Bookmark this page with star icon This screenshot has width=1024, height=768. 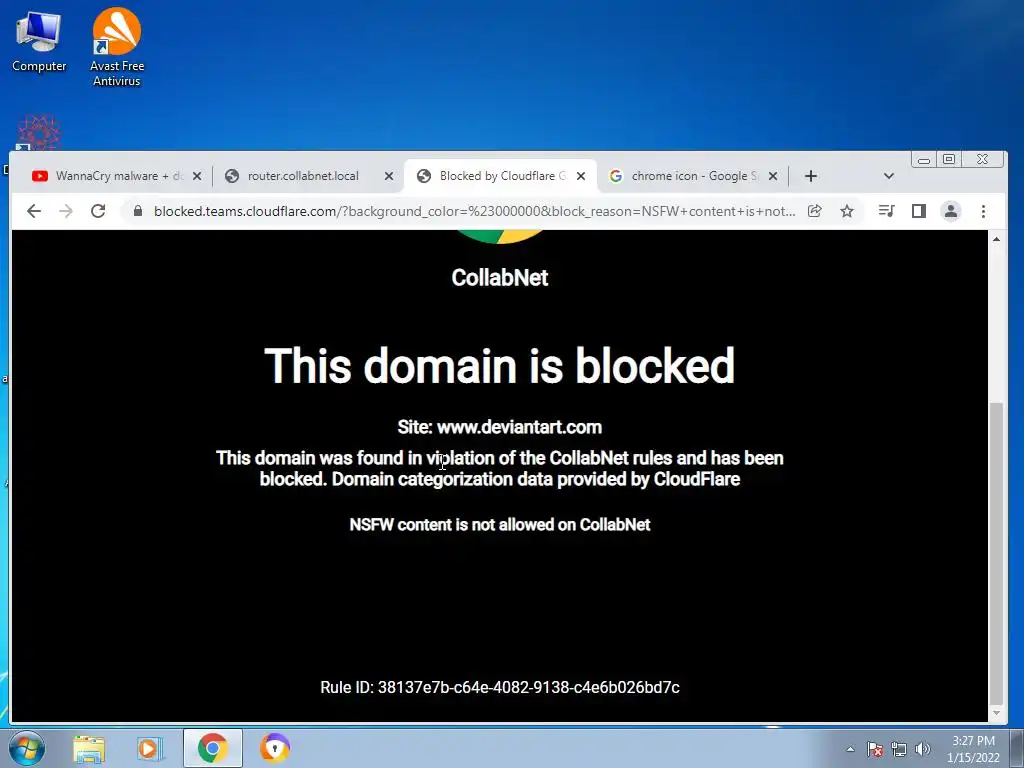pyautogui.click(x=847, y=211)
